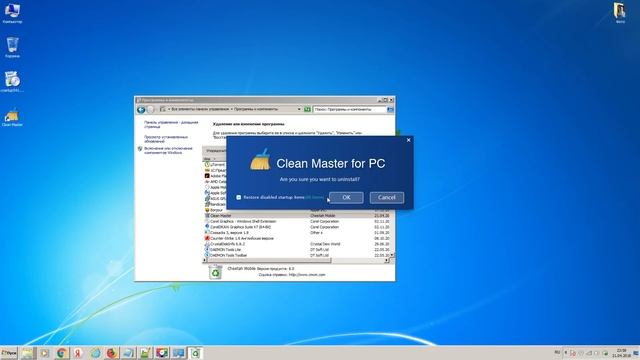Confirm uninstall with the OK button
The image size is (640, 360).
(346, 198)
